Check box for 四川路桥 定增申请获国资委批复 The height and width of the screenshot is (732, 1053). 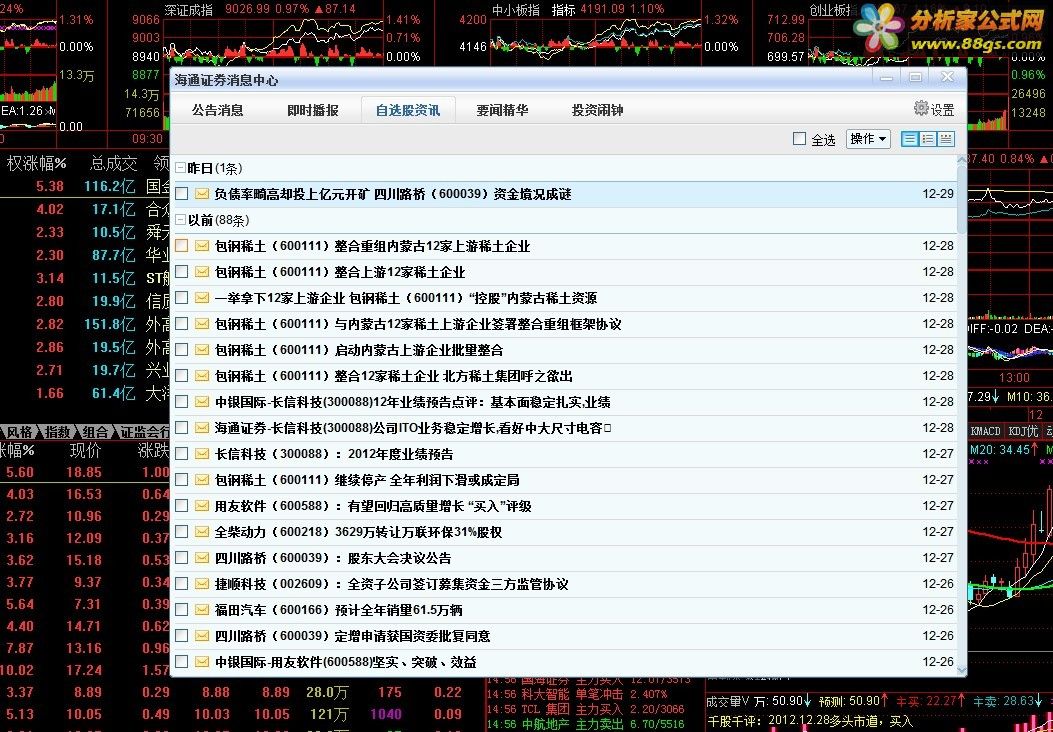point(181,635)
